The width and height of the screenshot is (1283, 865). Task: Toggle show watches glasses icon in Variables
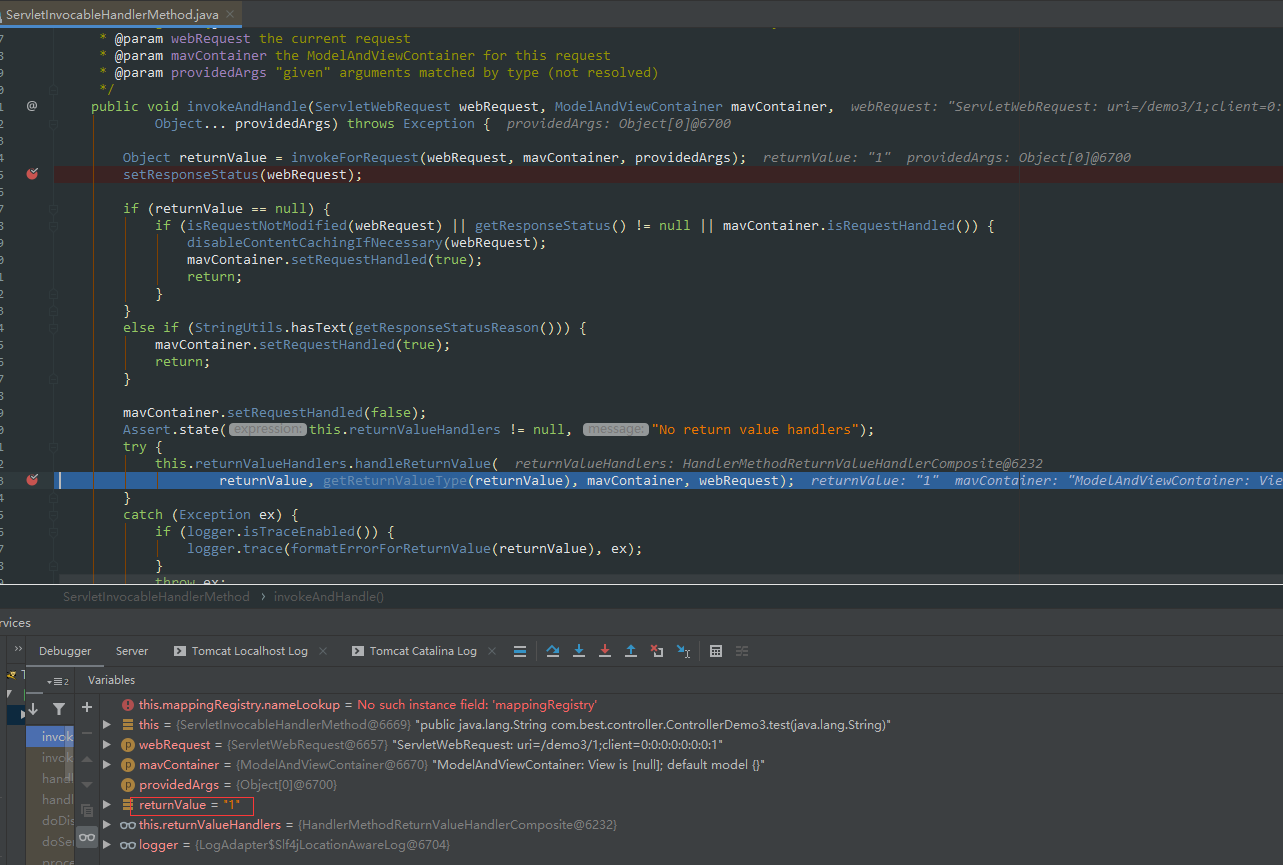click(87, 837)
